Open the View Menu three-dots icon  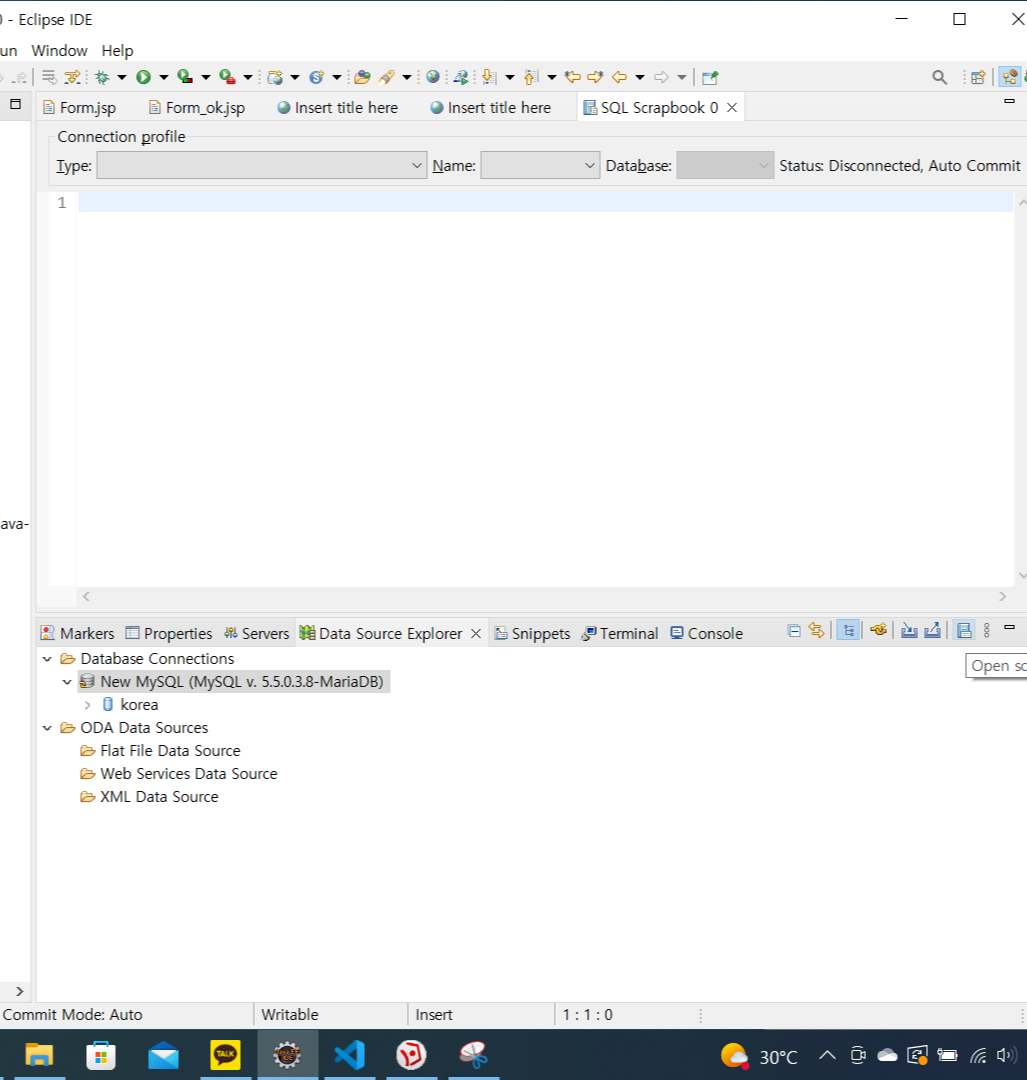click(987, 630)
